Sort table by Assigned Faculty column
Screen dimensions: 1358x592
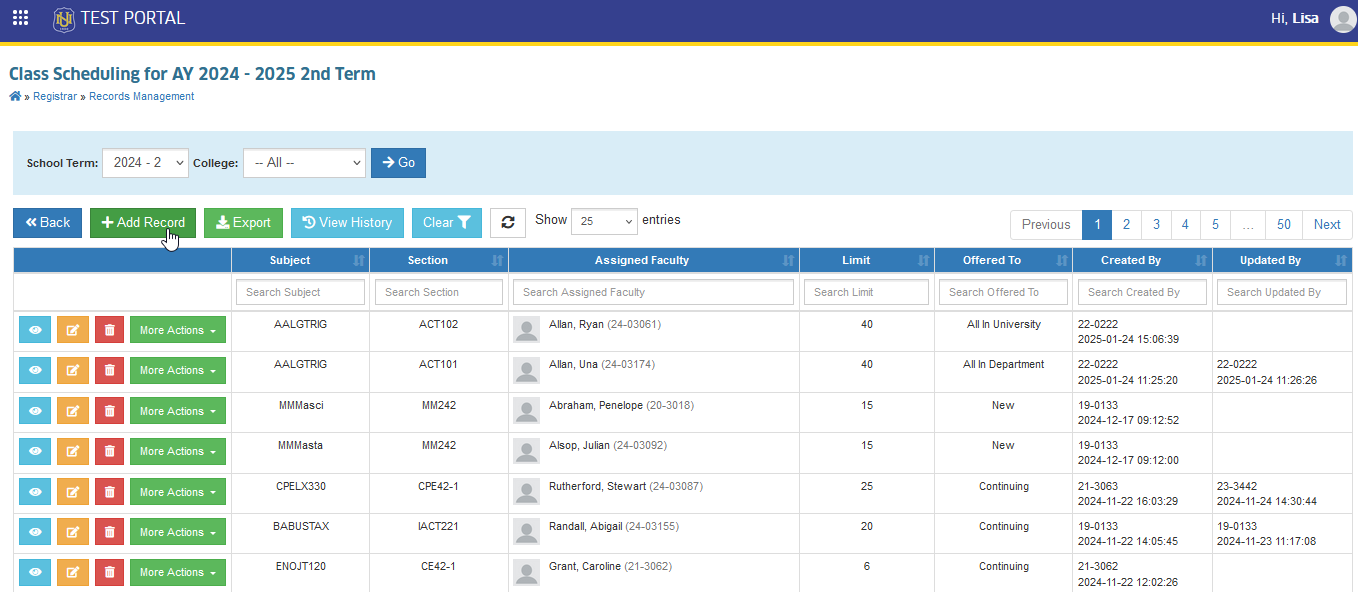(654, 260)
